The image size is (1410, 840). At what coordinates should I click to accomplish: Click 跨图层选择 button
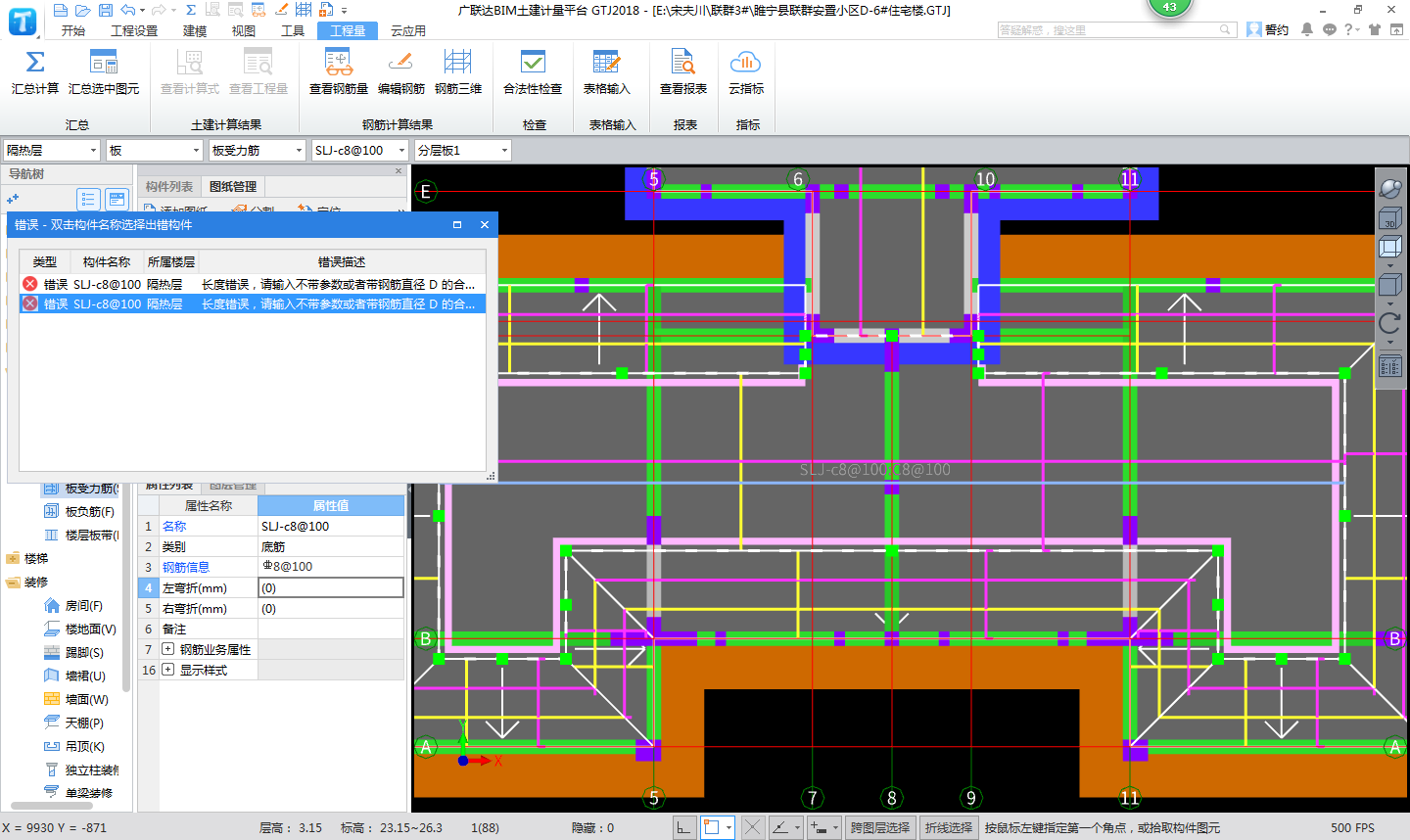[x=880, y=827]
